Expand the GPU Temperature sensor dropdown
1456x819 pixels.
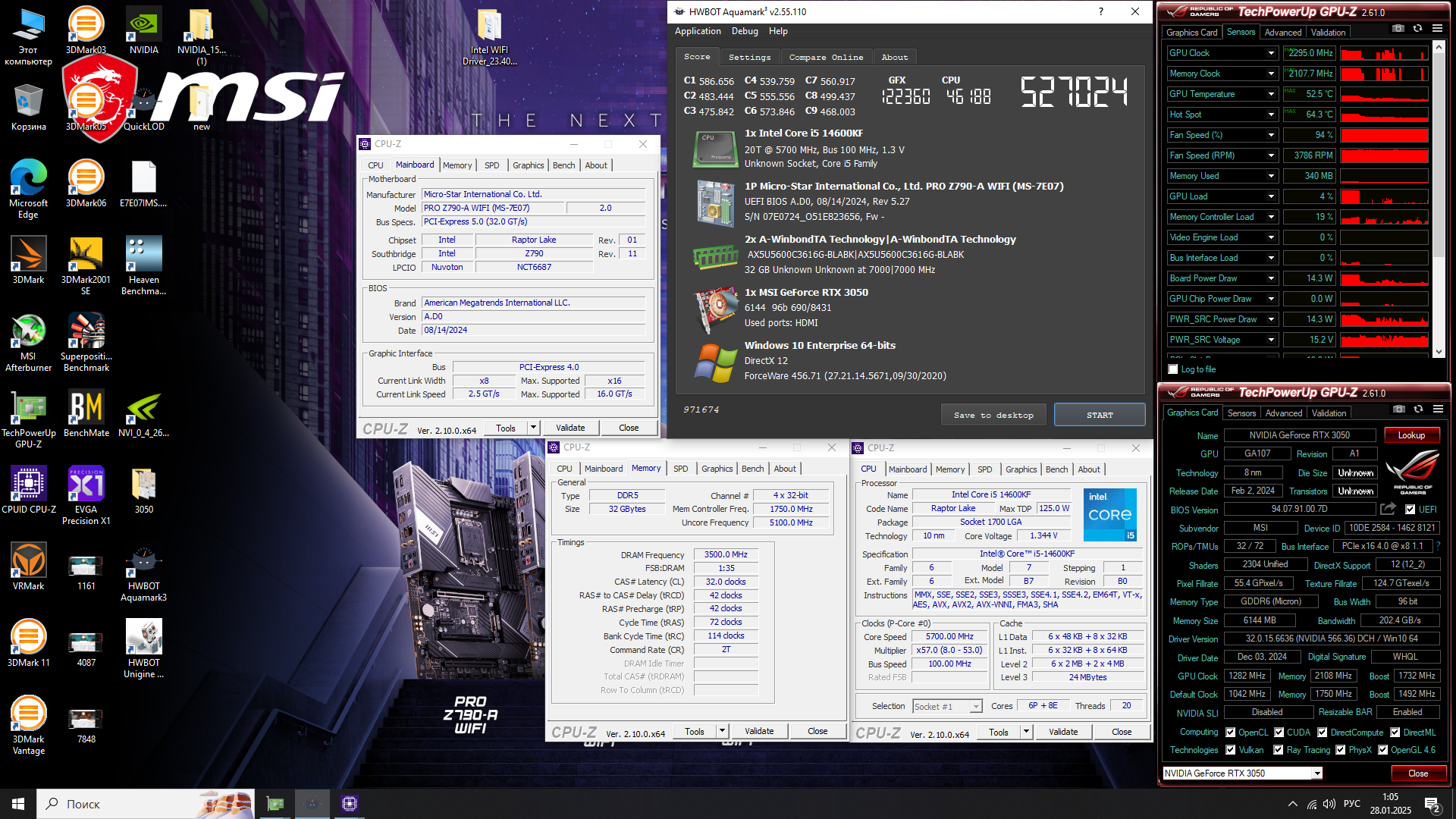(1271, 94)
